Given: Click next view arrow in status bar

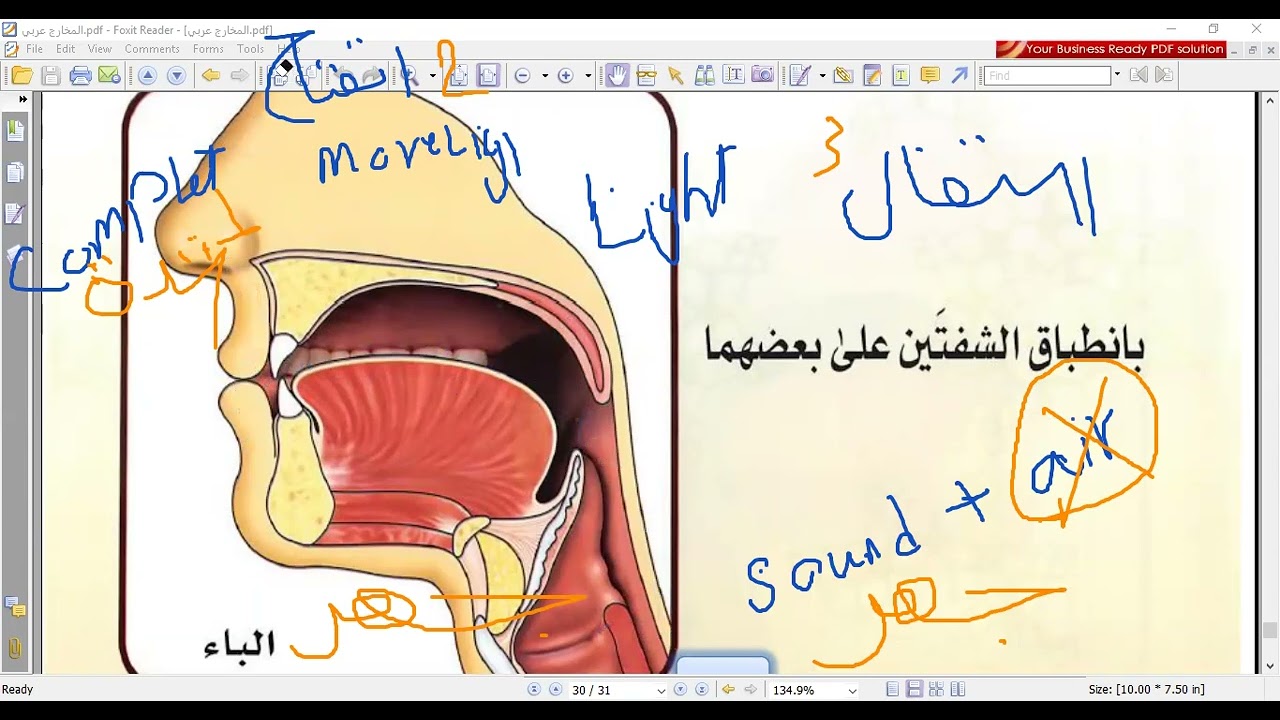Looking at the screenshot, I should tap(750, 690).
